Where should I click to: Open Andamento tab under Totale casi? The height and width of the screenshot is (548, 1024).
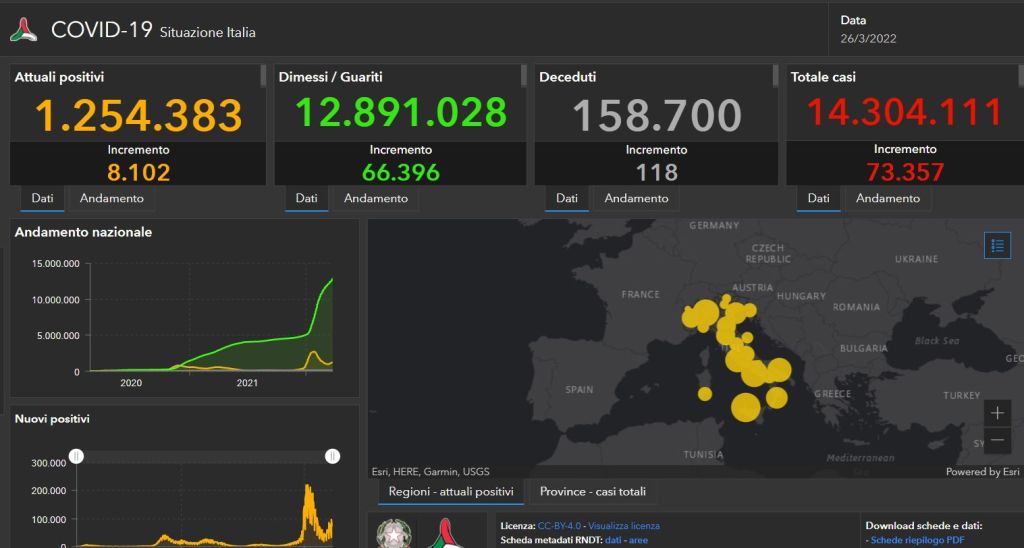click(888, 198)
